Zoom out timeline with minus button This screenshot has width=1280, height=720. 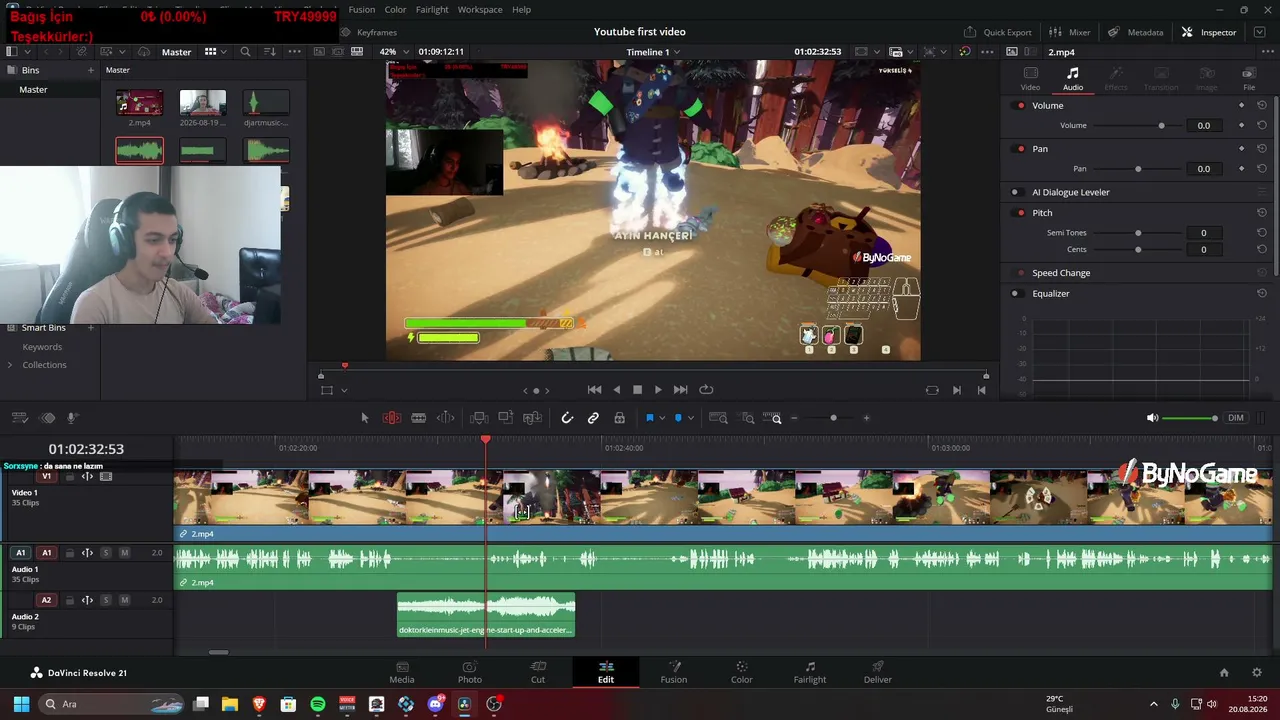coord(794,418)
